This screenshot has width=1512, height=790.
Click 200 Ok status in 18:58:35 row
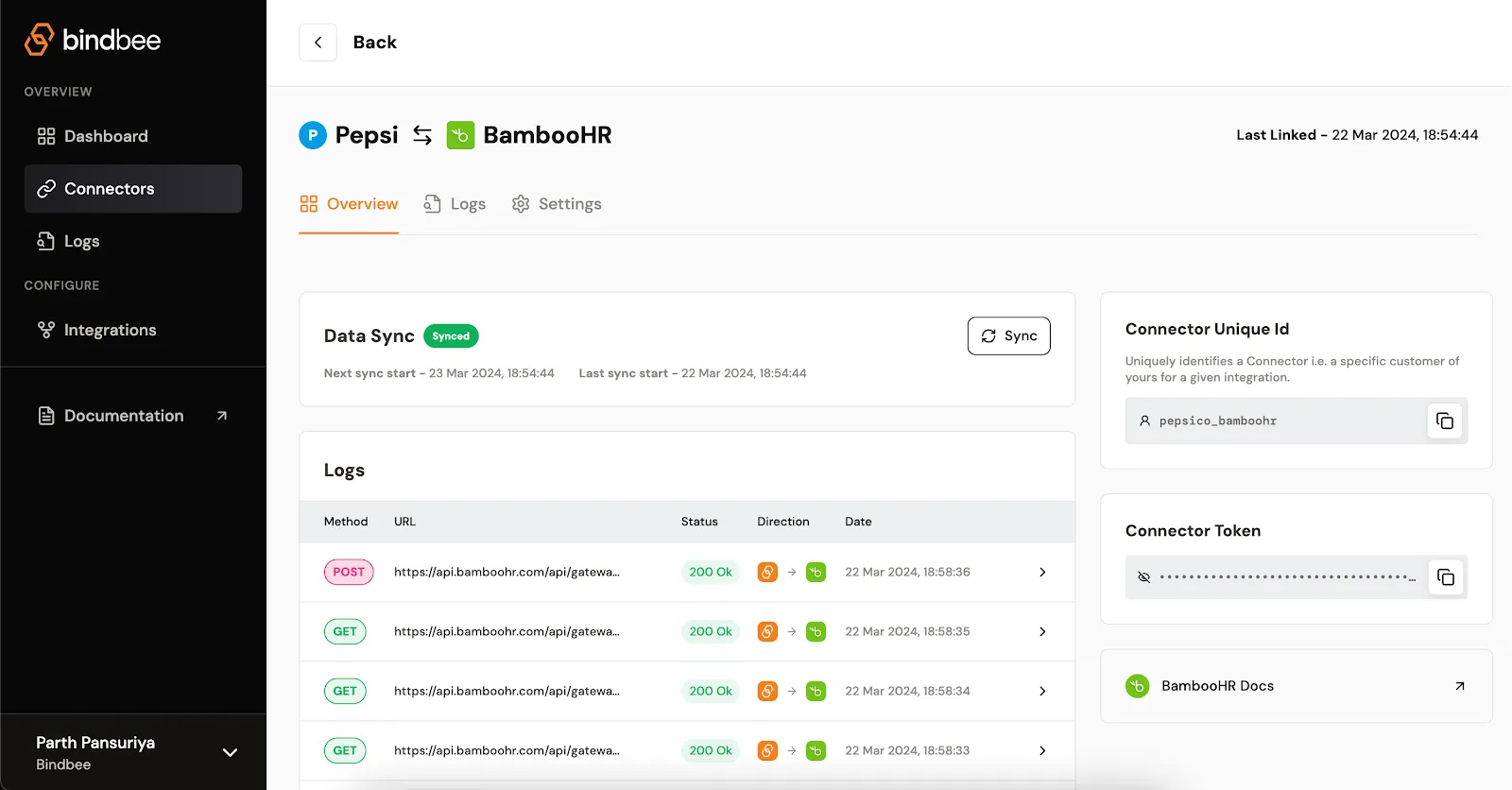[x=711, y=631]
